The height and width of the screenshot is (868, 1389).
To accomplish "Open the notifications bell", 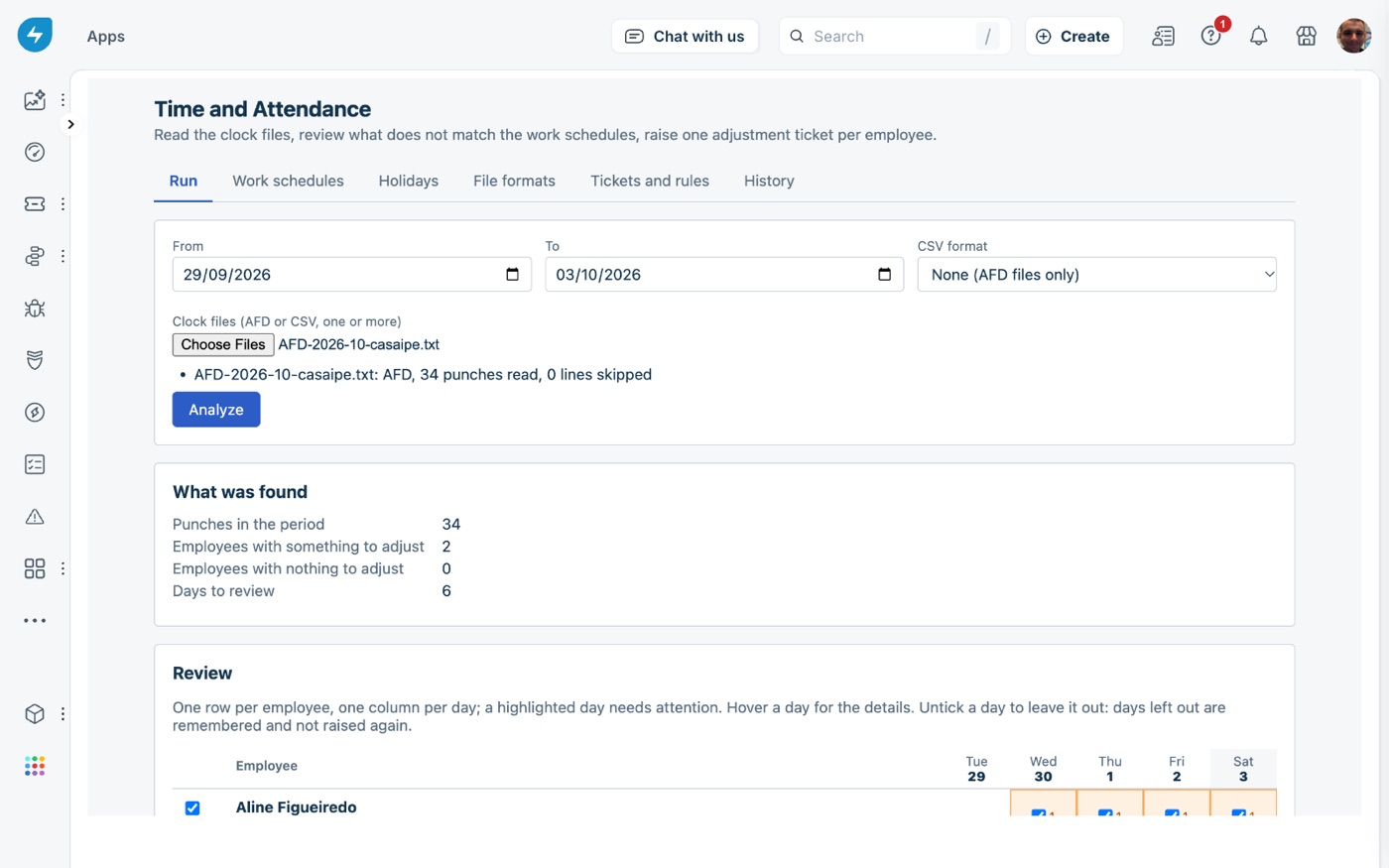I will coord(1258,37).
